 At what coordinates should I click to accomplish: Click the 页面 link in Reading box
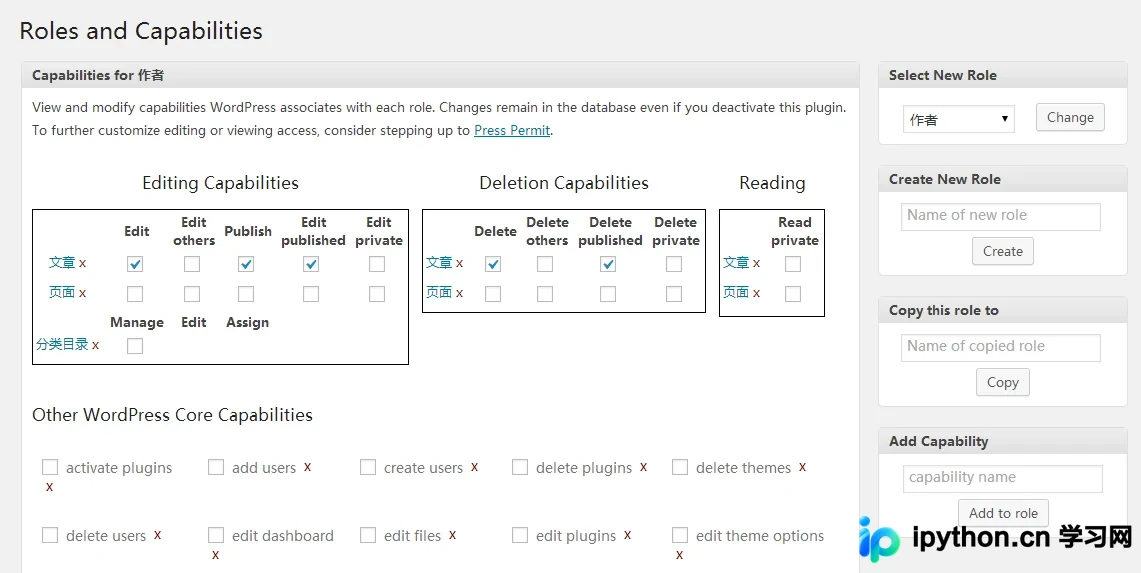coord(736,292)
